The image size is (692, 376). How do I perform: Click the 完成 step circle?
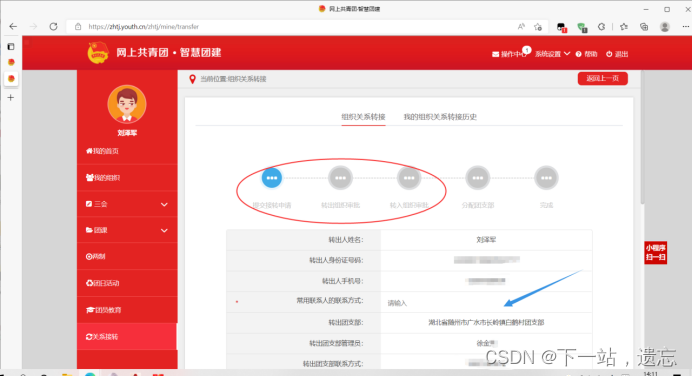(x=546, y=178)
